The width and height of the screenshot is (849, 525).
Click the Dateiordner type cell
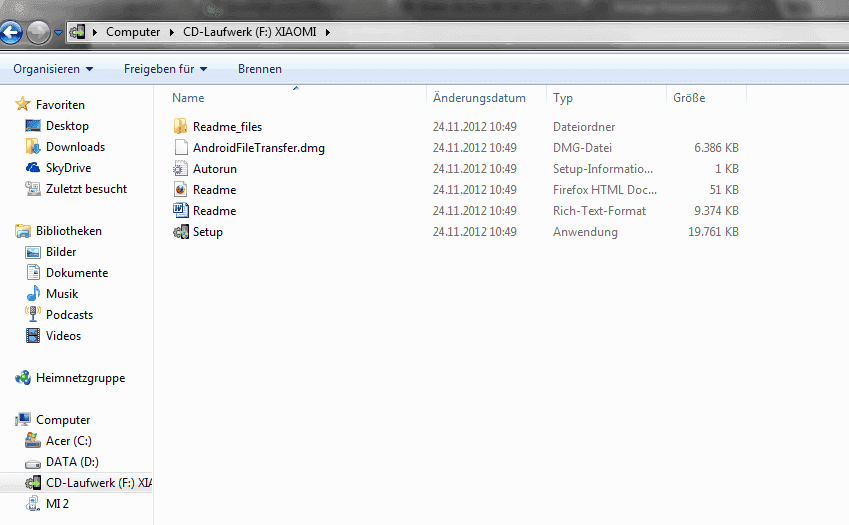[584, 127]
